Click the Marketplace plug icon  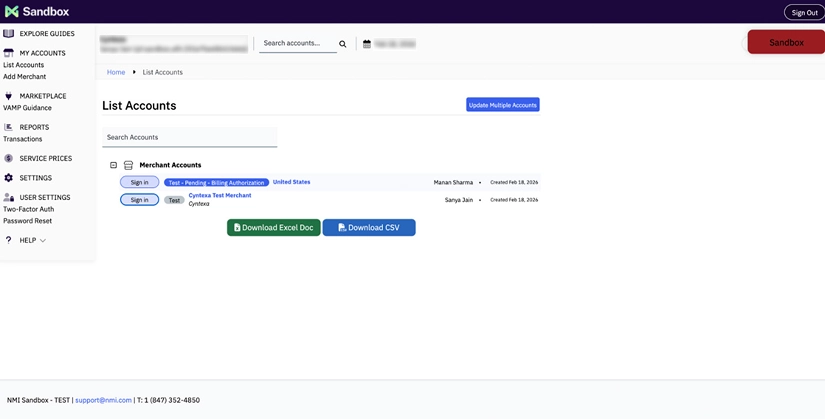coord(8,96)
